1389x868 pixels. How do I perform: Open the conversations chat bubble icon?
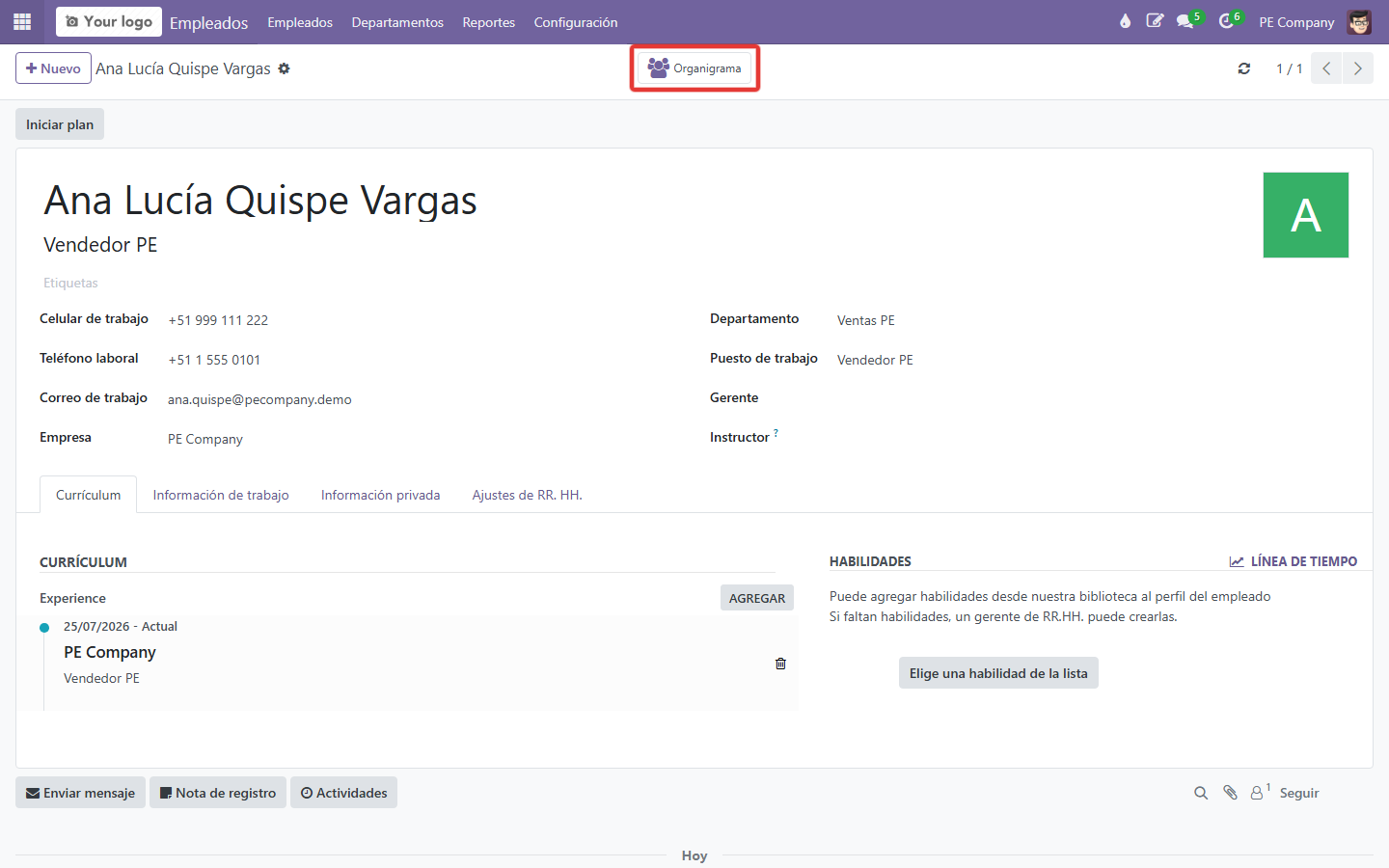[1185, 21]
